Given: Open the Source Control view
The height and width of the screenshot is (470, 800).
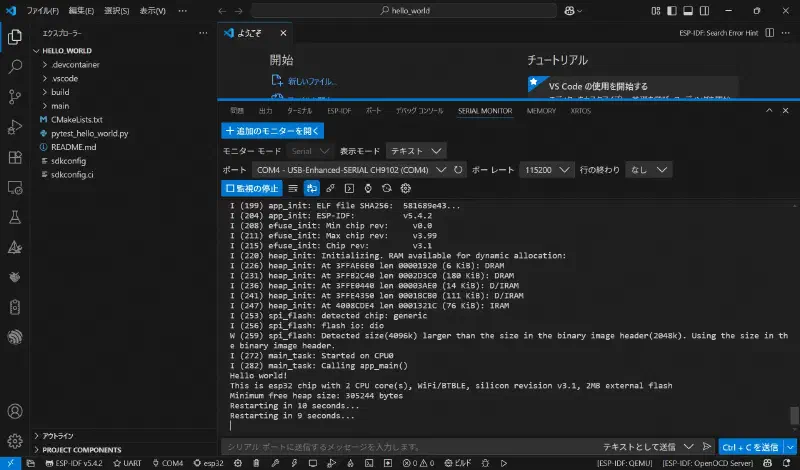Looking at the screenshot, I should 15,96.
